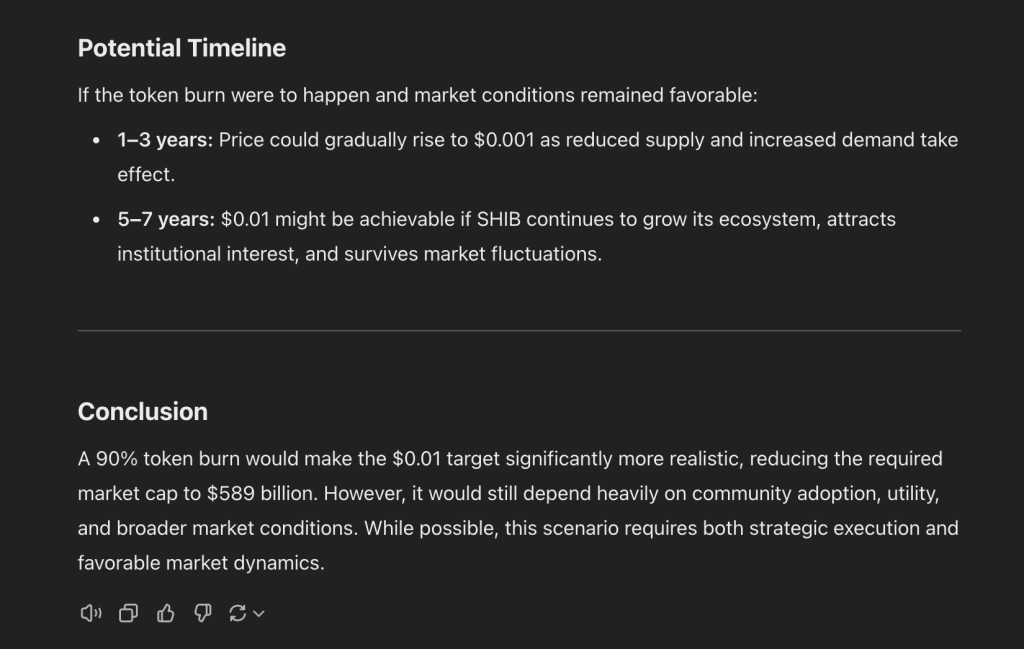Image resolution: width=1024 pixels, height=649 pixels.
Task: Click the Read Aloud speaker icon
Action: 90,613
